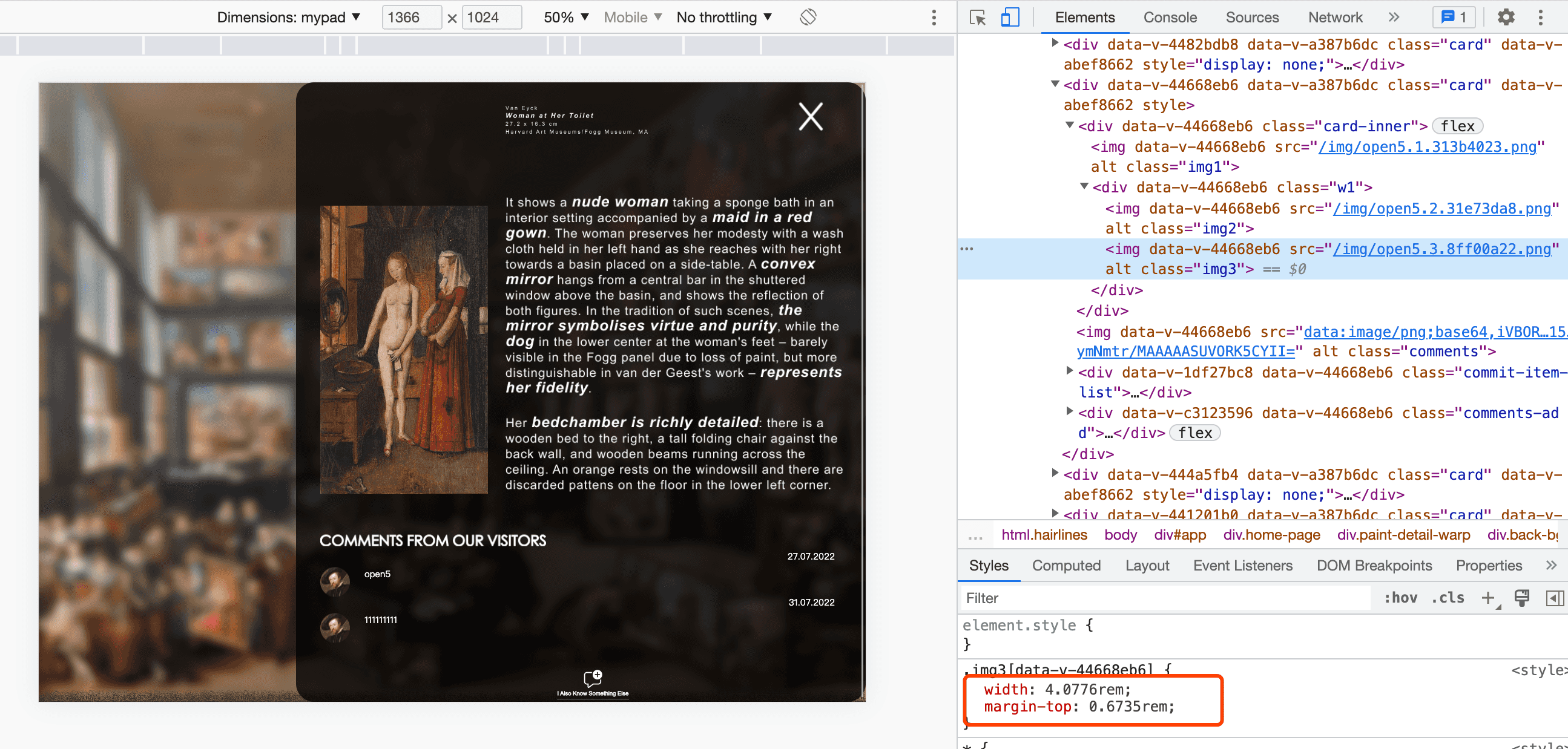Screen dimensions: 1568x749
Task: Click the height input showing 1024
Action: [x=492, y=17]
